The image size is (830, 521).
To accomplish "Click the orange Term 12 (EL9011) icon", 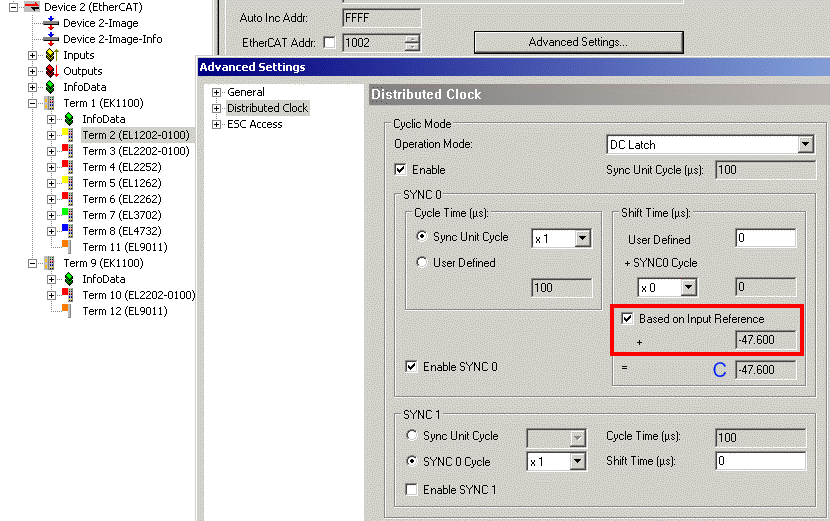I will click(x=67, y=310).
